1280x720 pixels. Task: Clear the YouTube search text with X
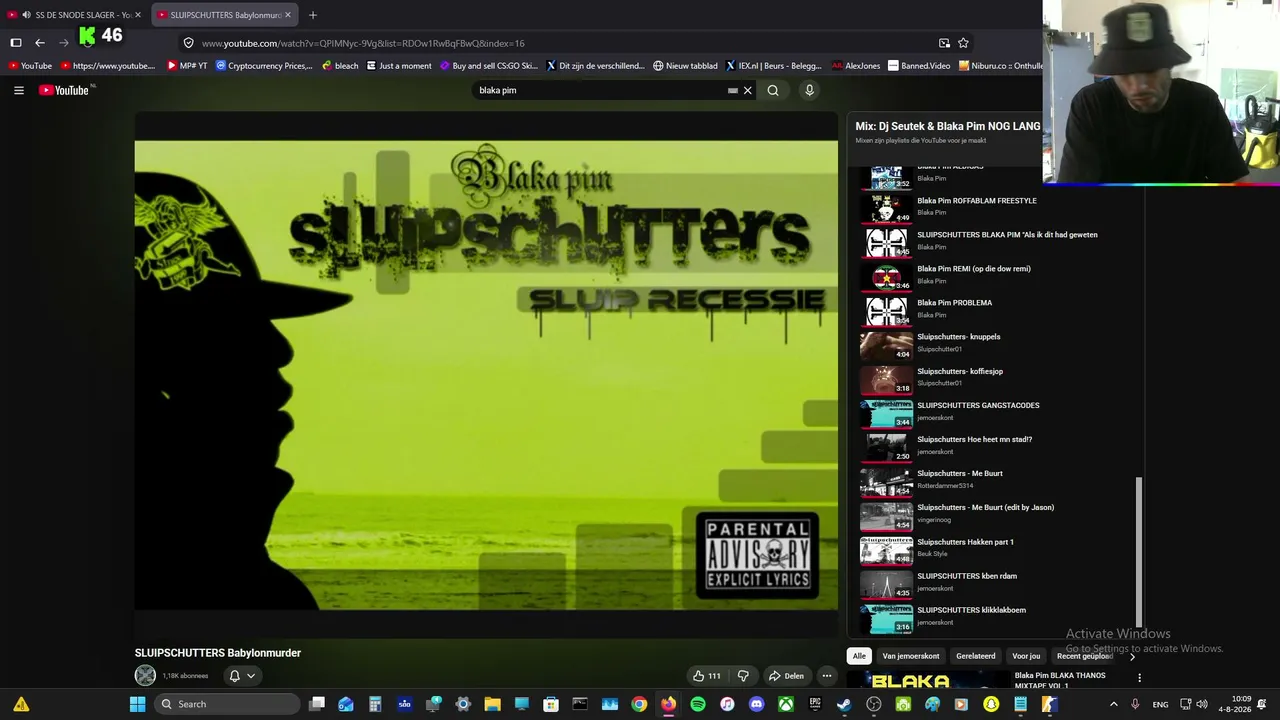tap(747, 90)
